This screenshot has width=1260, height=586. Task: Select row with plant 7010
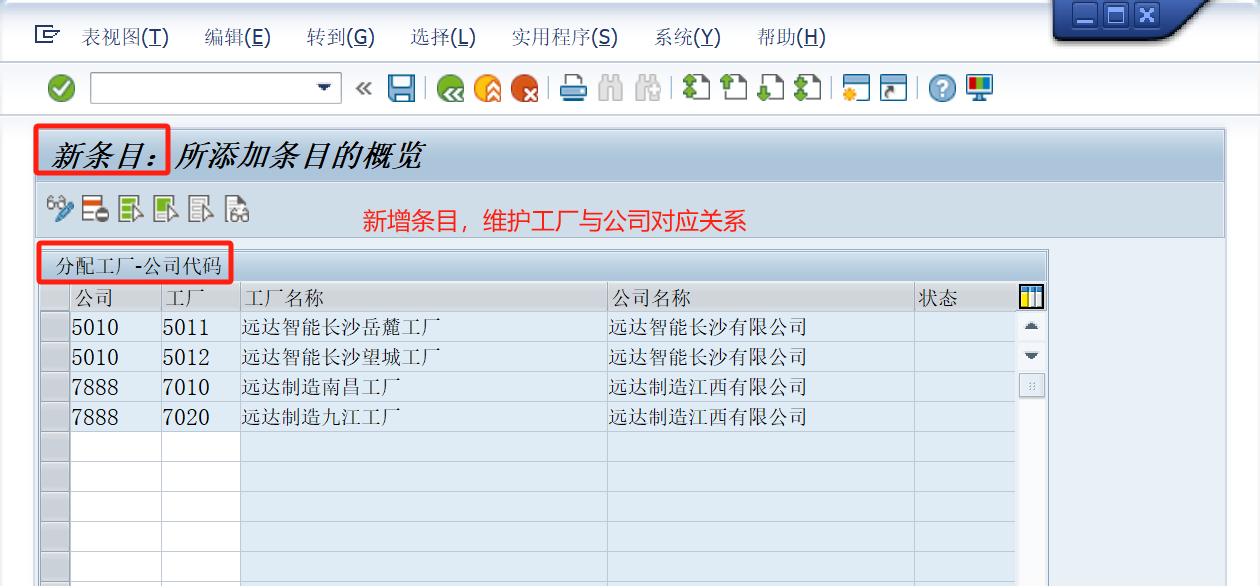[55, 387]
